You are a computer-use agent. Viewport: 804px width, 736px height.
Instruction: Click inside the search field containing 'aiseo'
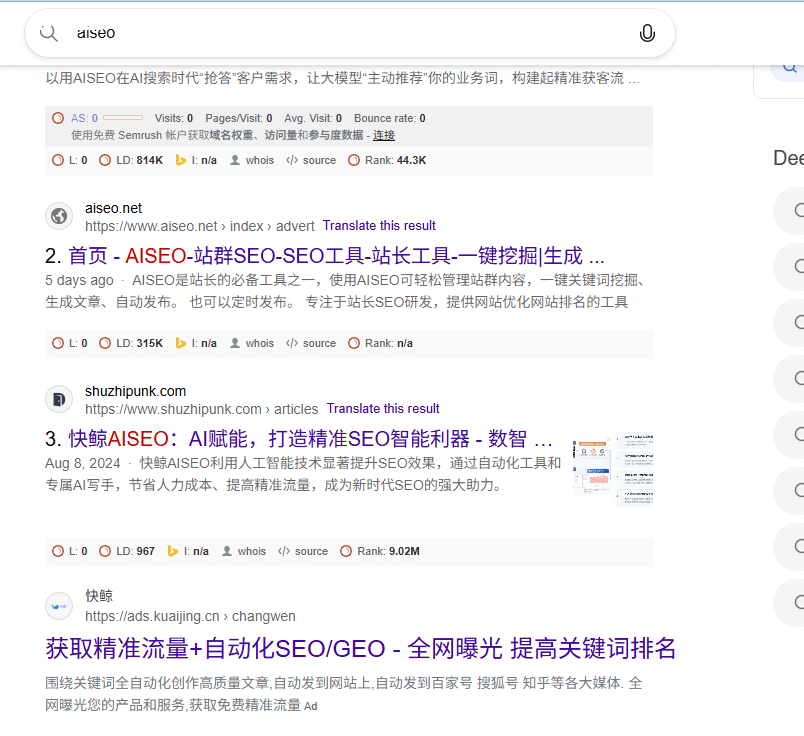tap(200, 33)
